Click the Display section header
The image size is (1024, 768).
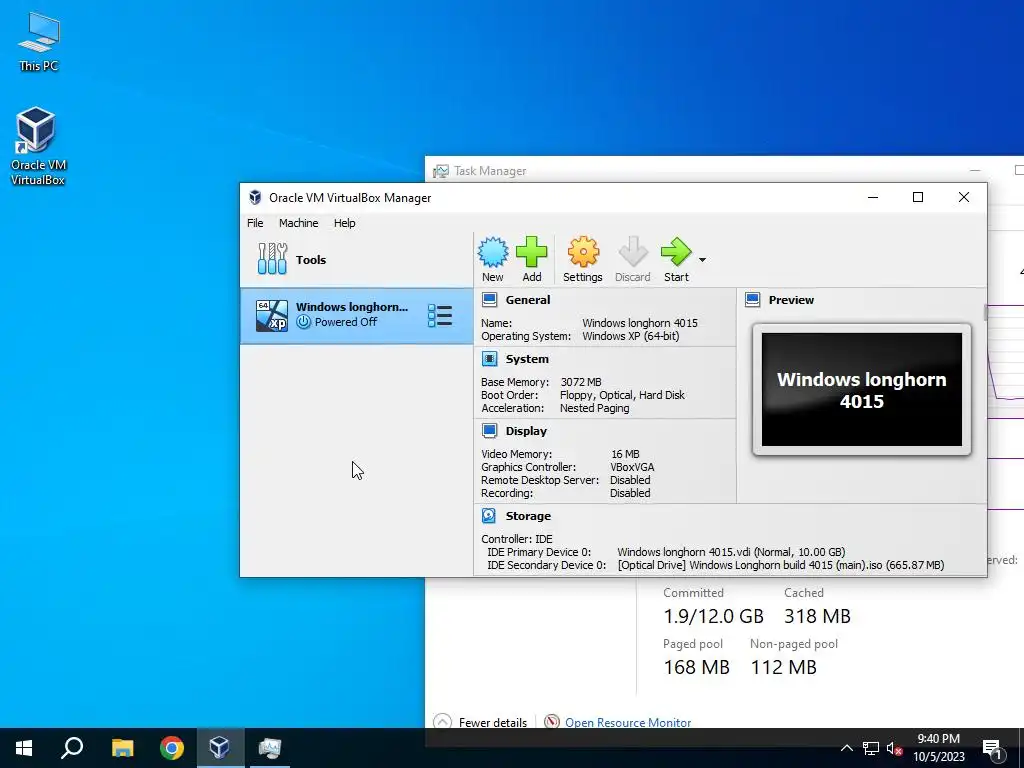[526, 430]
